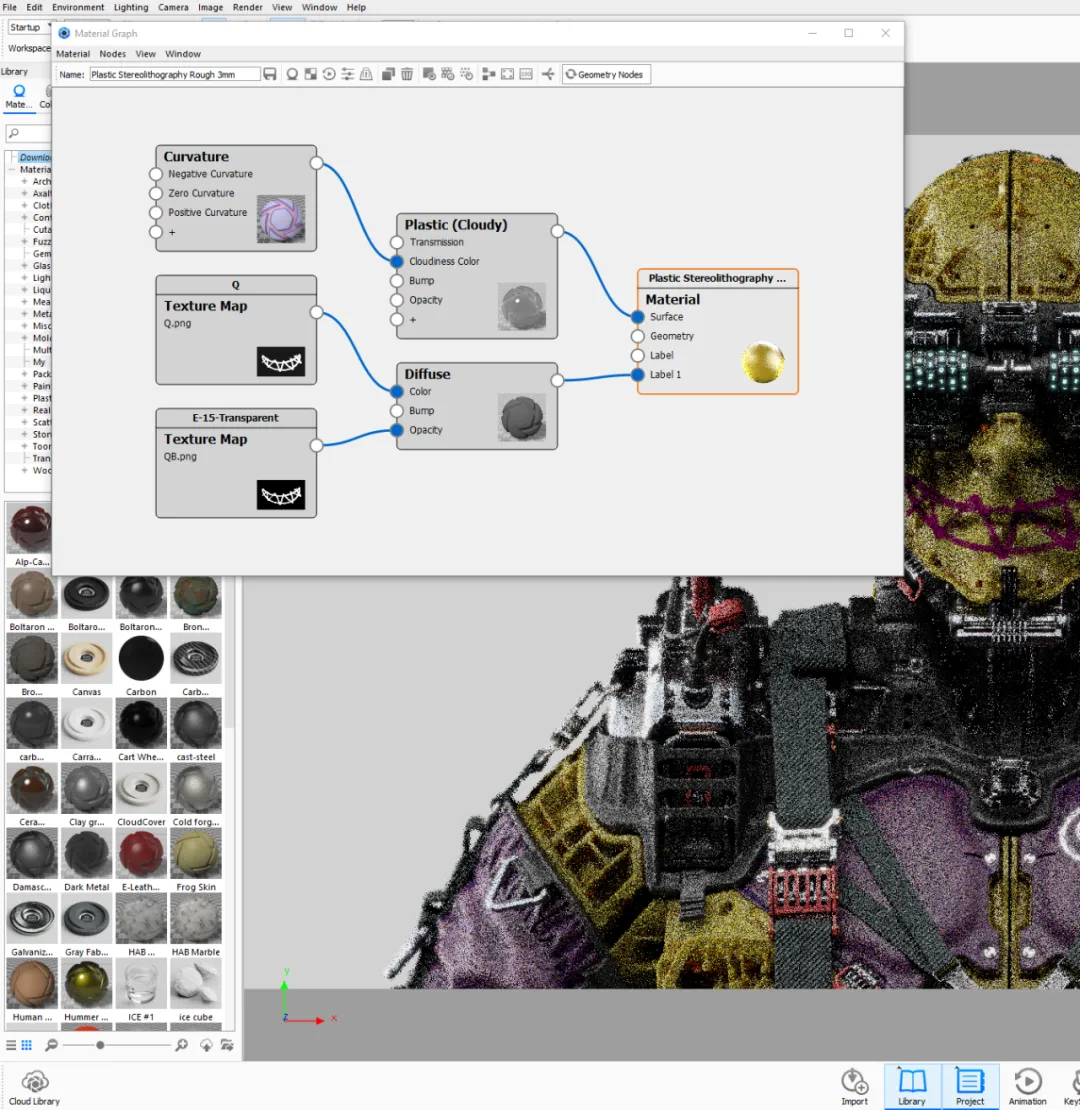
Task: Open the Lighting menu in main window
Action: 131,7
